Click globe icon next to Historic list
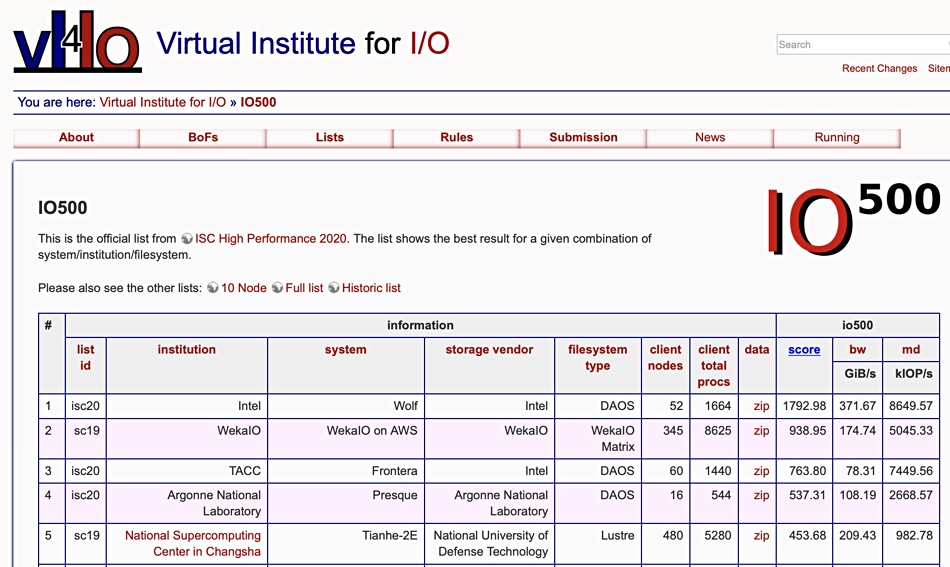Image resolution: width=950 pixels, height=567 pixels. click(x=333, y=288)
